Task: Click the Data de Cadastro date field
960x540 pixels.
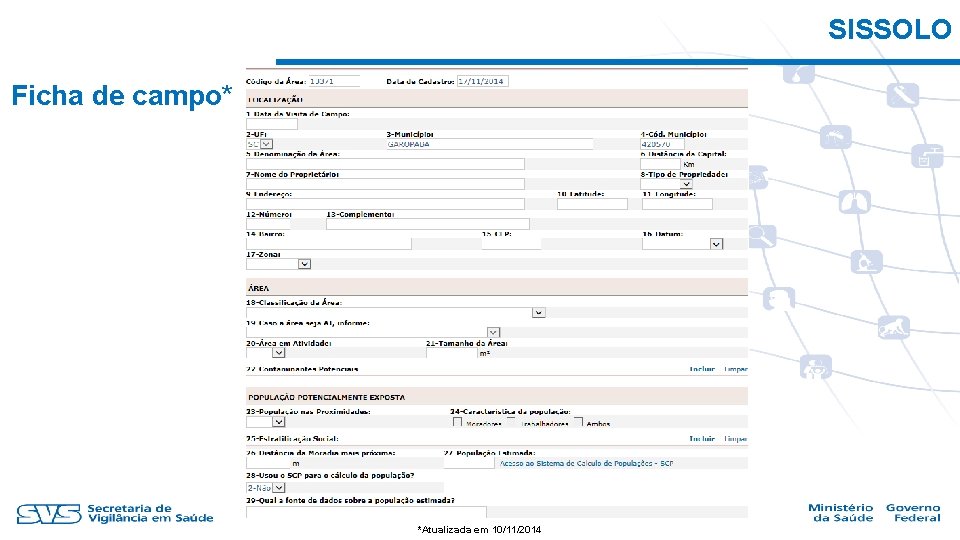Action: (482, 81)
